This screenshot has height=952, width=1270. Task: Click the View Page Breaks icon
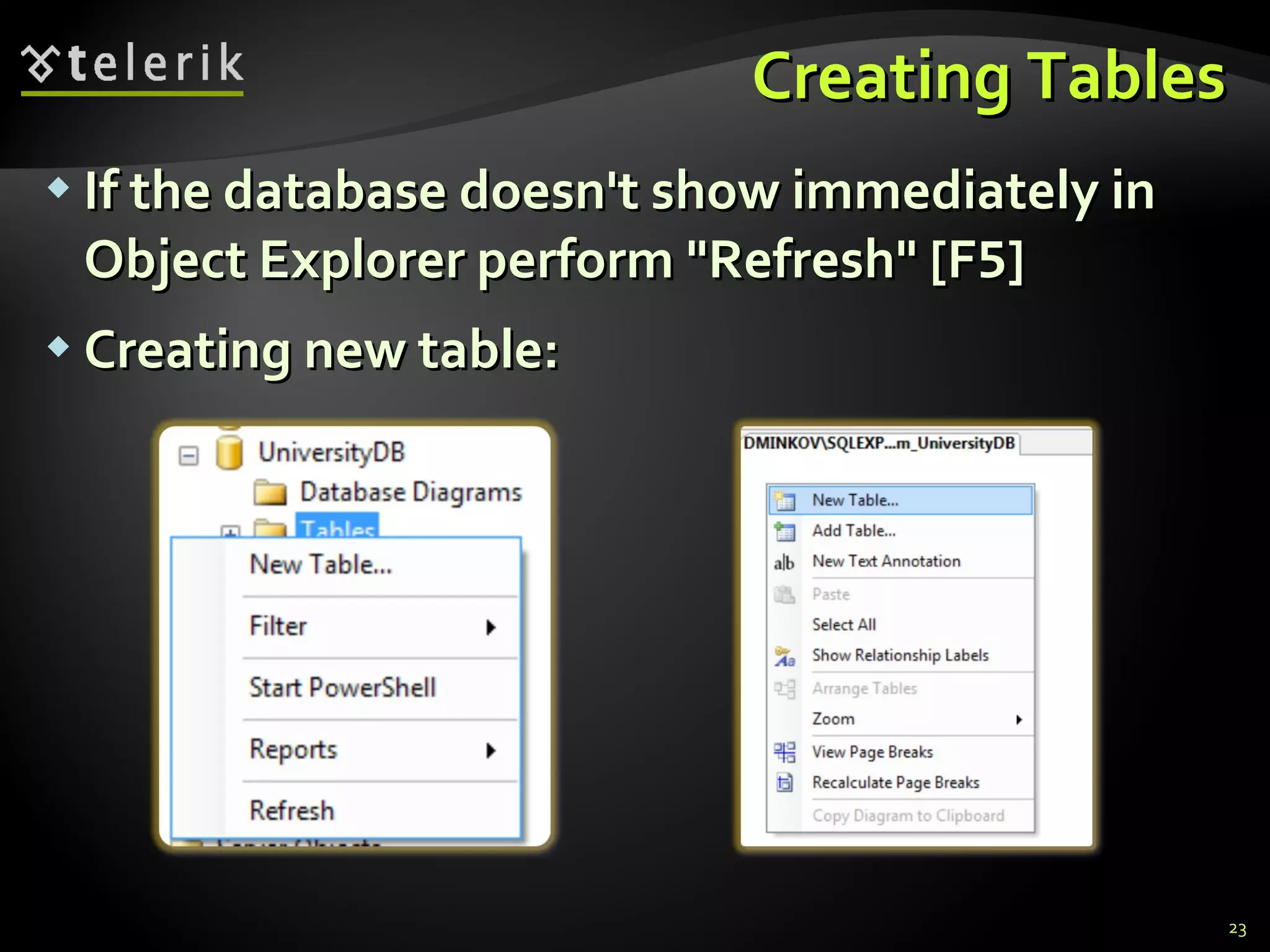click(784, 752)
